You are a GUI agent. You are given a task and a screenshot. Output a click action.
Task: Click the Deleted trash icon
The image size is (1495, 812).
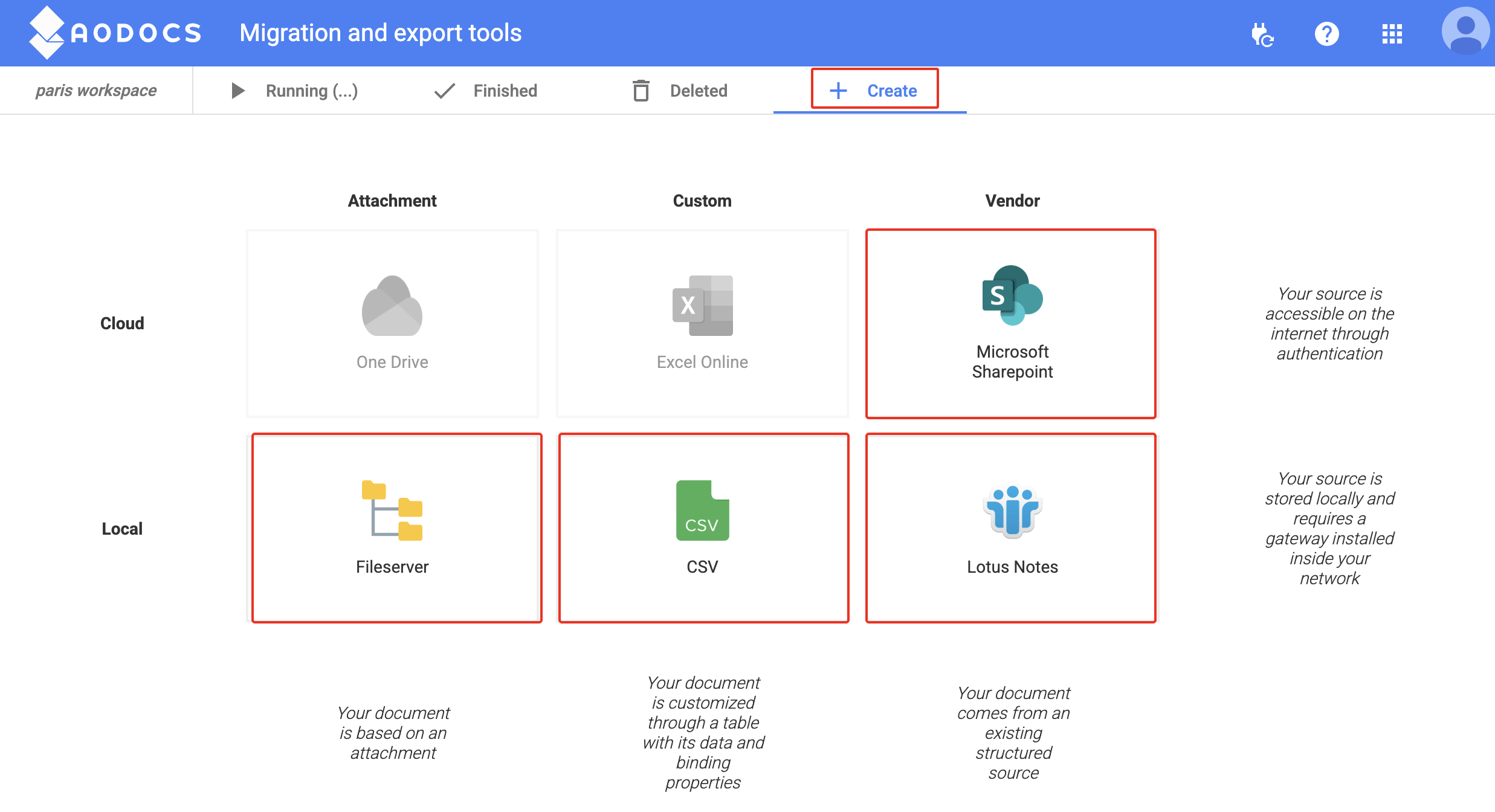(641, 91)
